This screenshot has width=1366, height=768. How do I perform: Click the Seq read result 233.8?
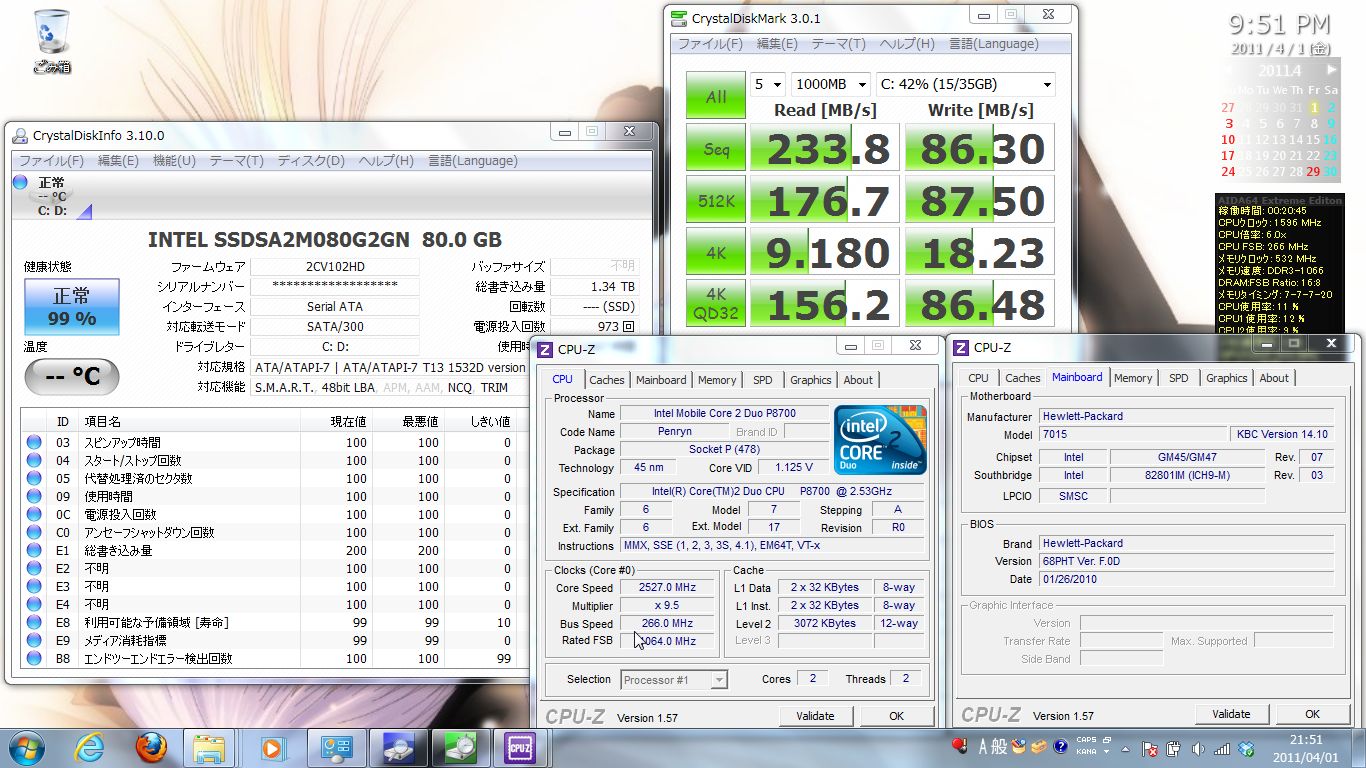(x=825, y=149)
